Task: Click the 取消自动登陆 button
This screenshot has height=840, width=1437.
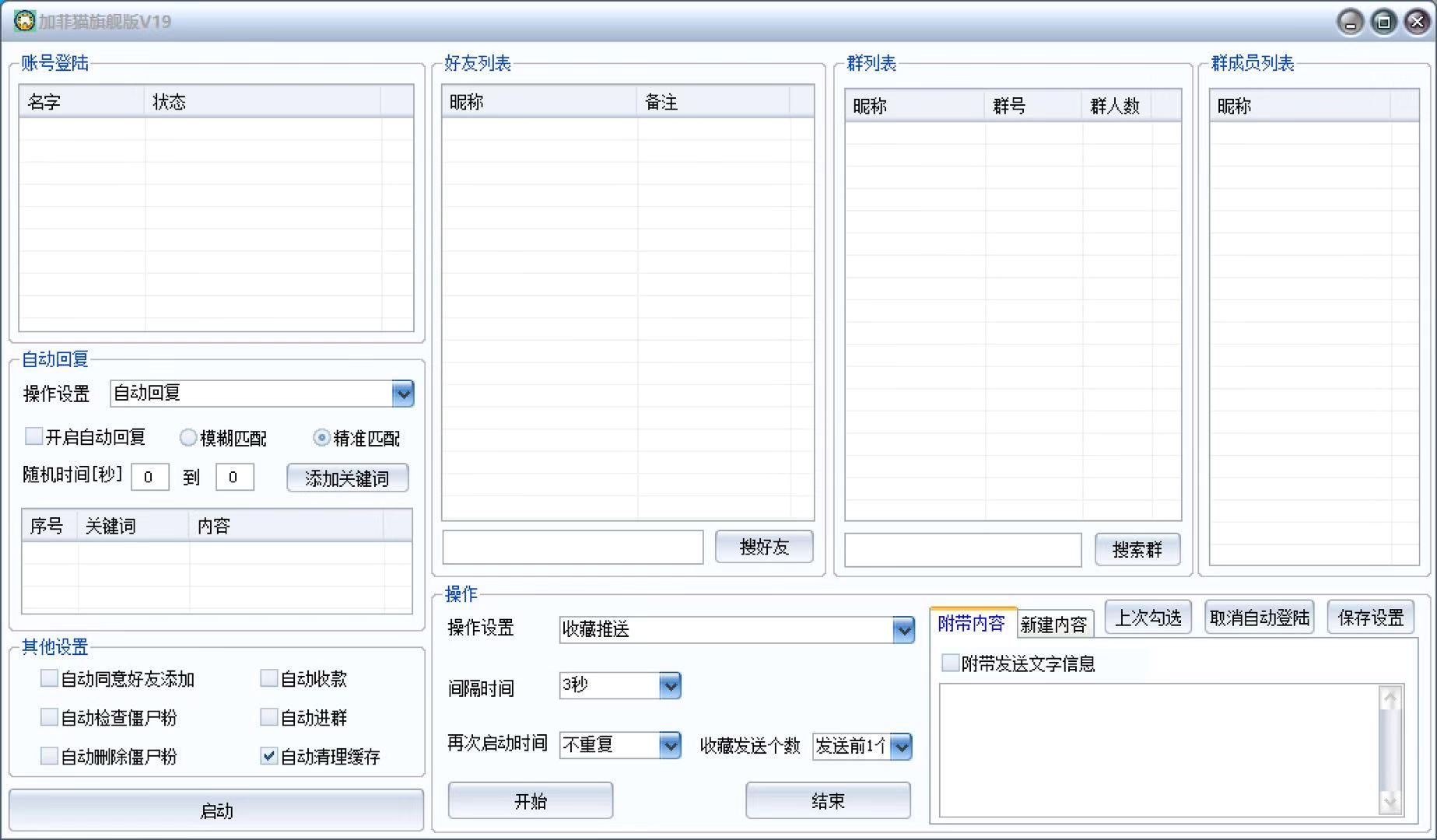Action: 1260,618
